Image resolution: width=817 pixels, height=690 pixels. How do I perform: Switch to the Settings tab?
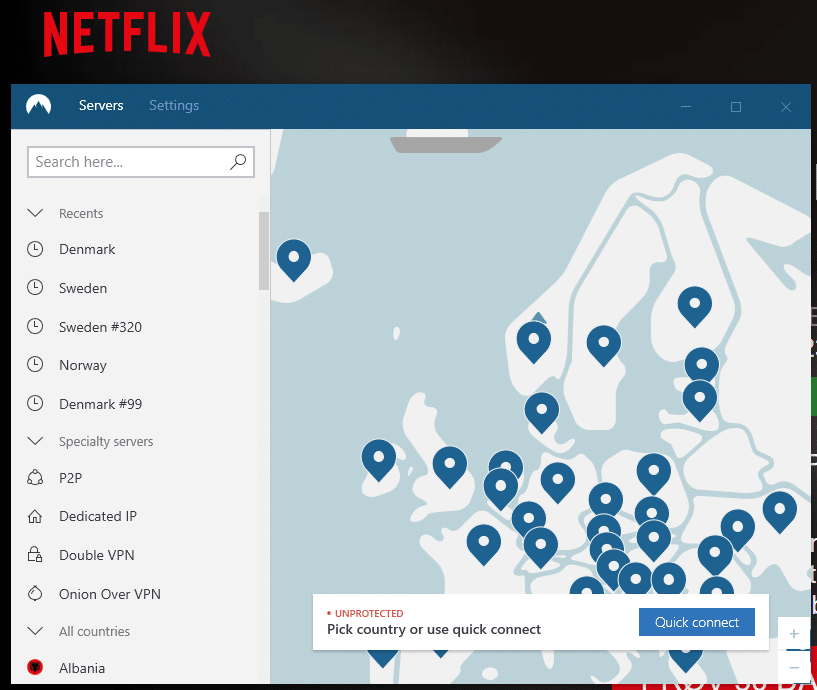tap(174, 106)
